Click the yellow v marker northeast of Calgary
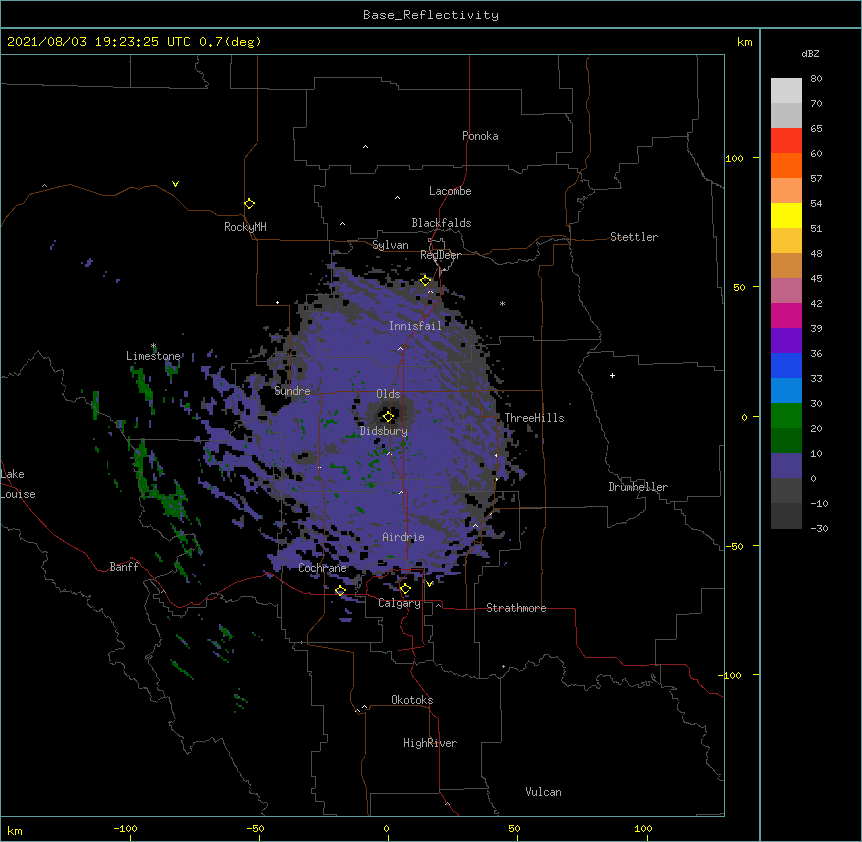This screenshot has height=842, width=862. pos(429,583)
